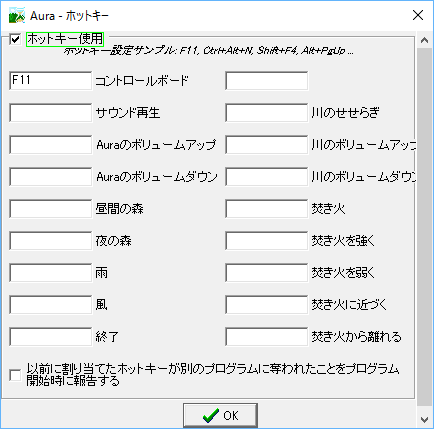The height and width of the screenshot is (429, 434).
Task: Focus the 川のボリュームダウン hotkey field
Action: coord(266,177)
